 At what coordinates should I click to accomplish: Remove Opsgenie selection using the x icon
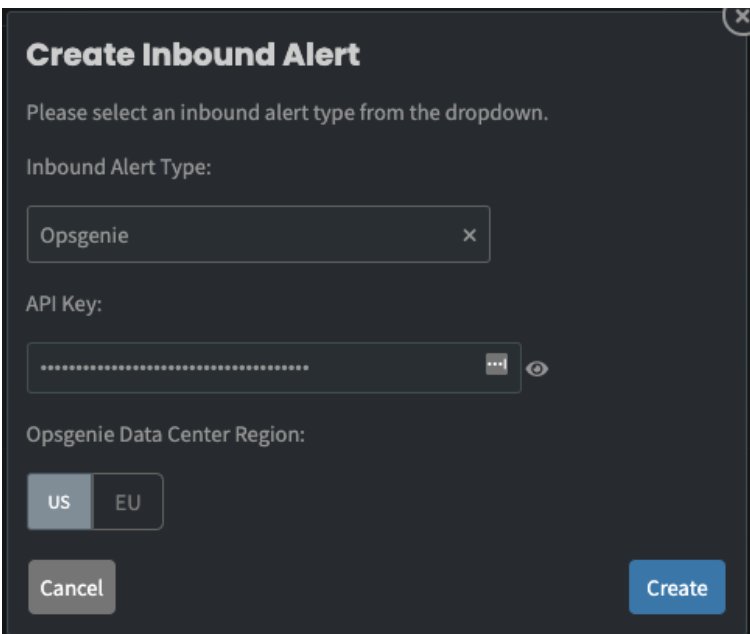pos(469,235)
